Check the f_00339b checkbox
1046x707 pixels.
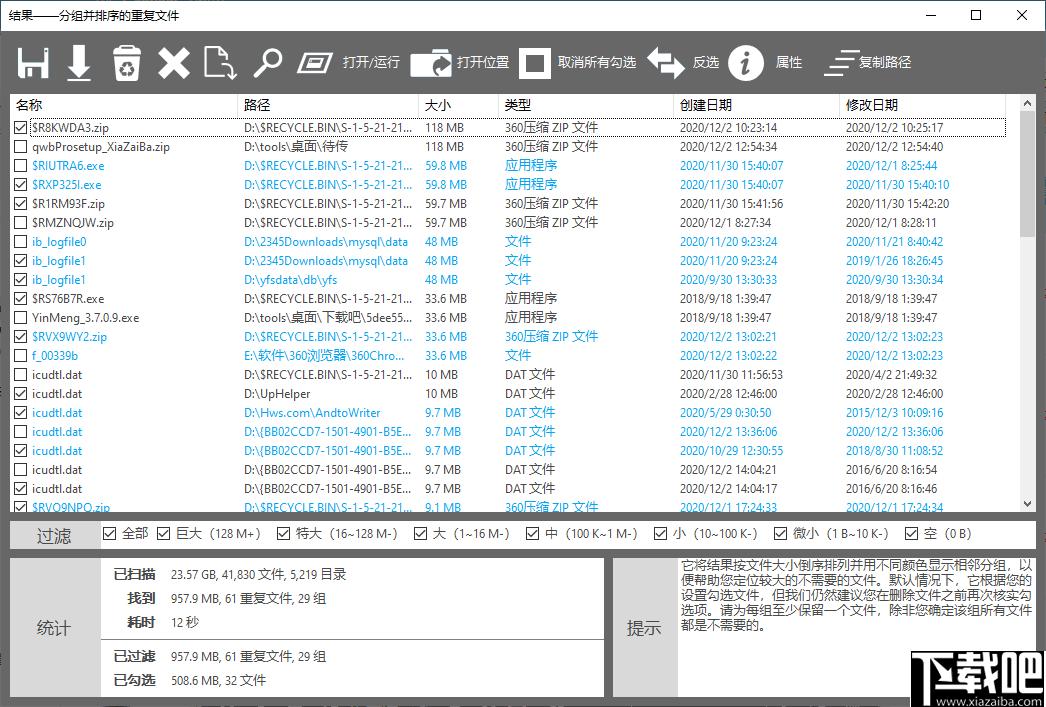pyautogui.click(x=21, y=356)
